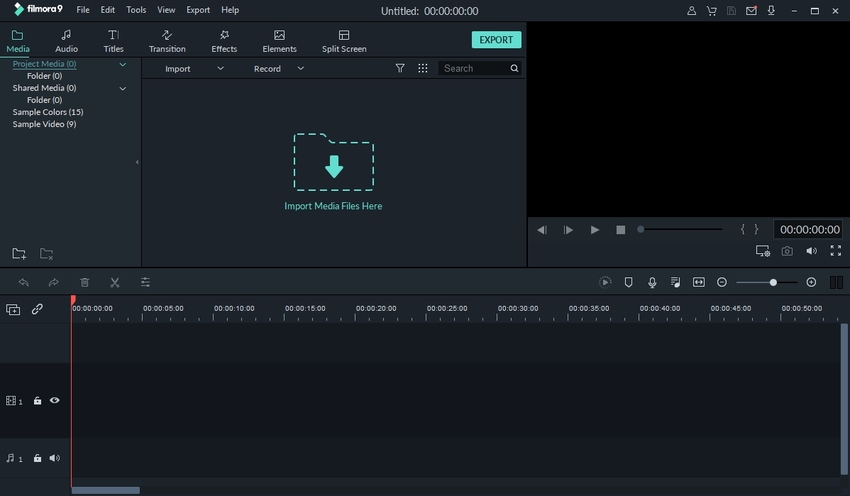Screen dimensions: 850x496
Task: Click the timeline zoom slider handle
Action: click(x=773, y=283)
